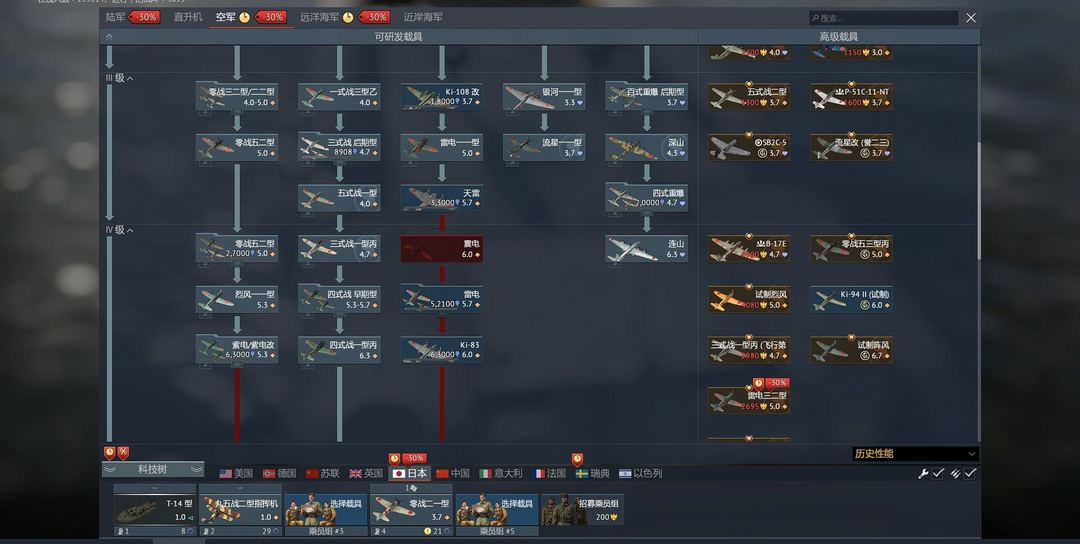Click 招募乘员组 recruit crew button
The width and height of the screenshot is (1080, 544).
coord(583,510)
